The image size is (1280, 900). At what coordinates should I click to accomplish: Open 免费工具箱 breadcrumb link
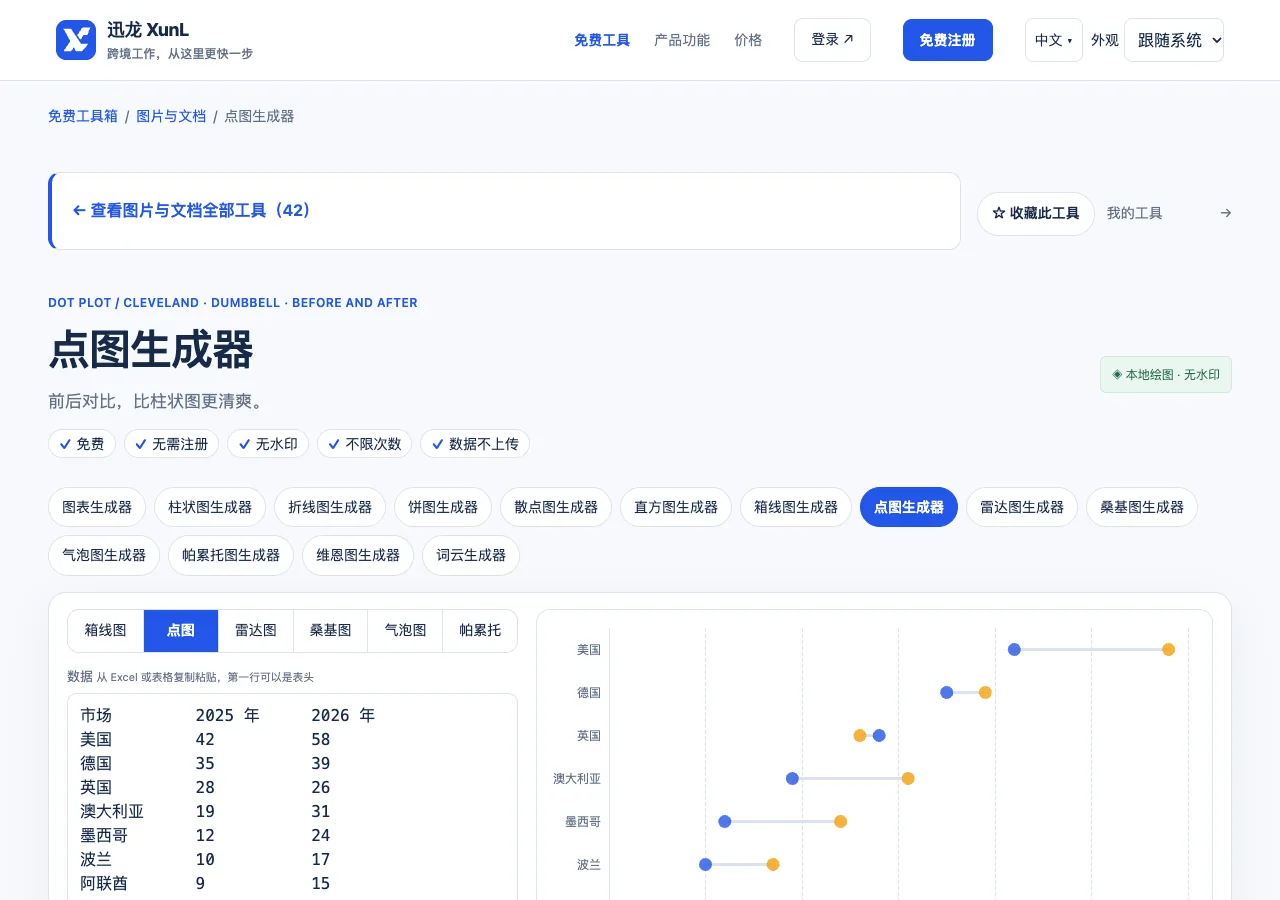coord(83,116)
